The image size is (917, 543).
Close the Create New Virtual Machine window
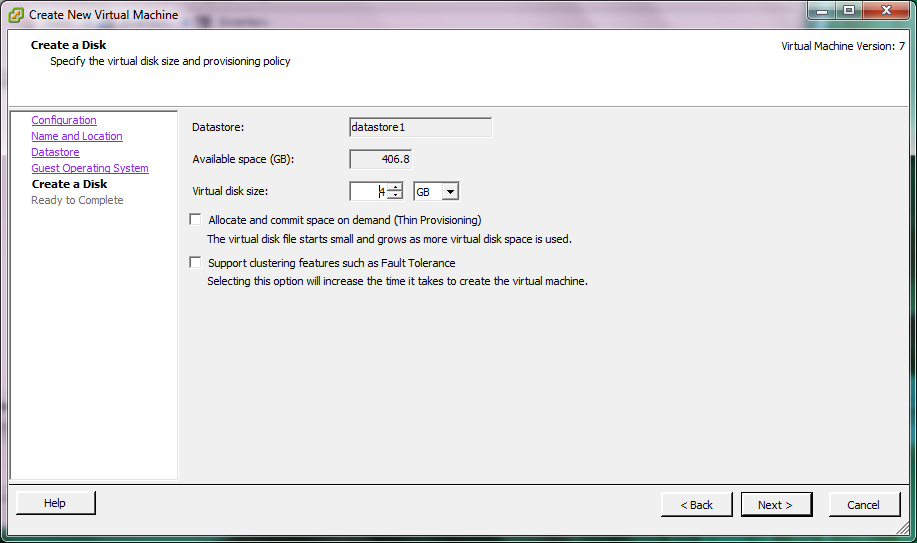(x=886, y=11)
